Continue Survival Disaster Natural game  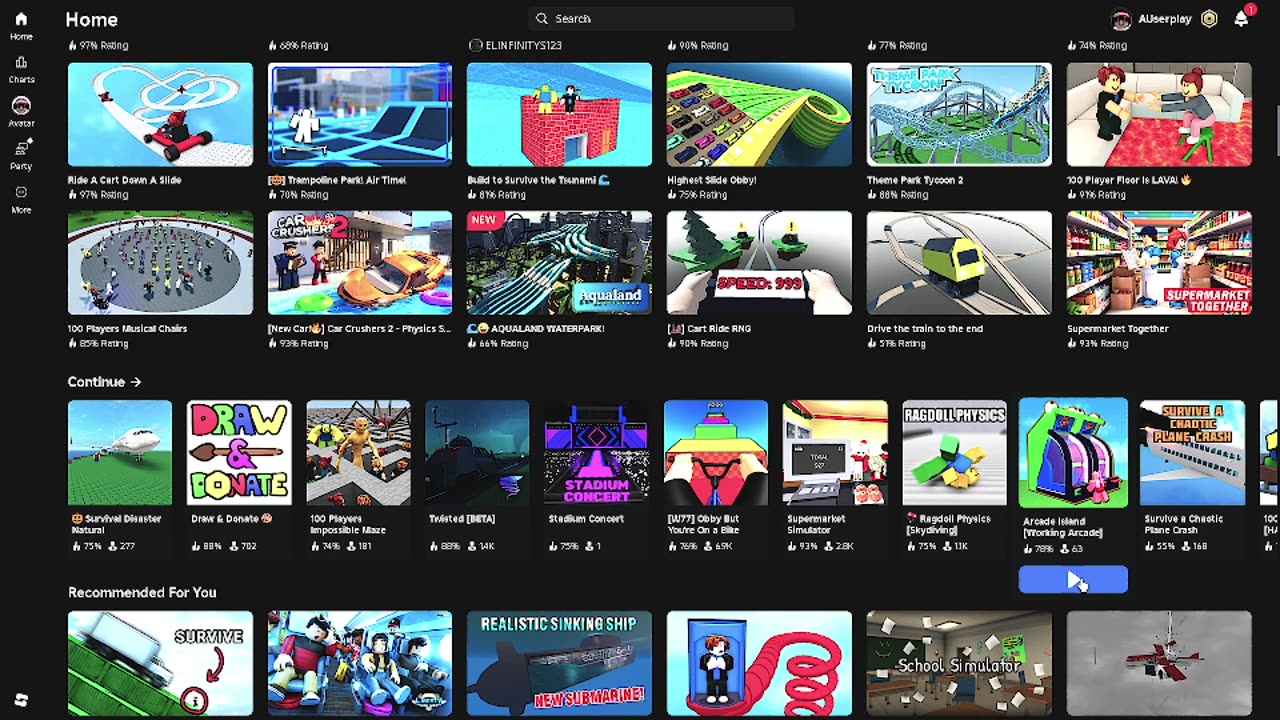120,453
